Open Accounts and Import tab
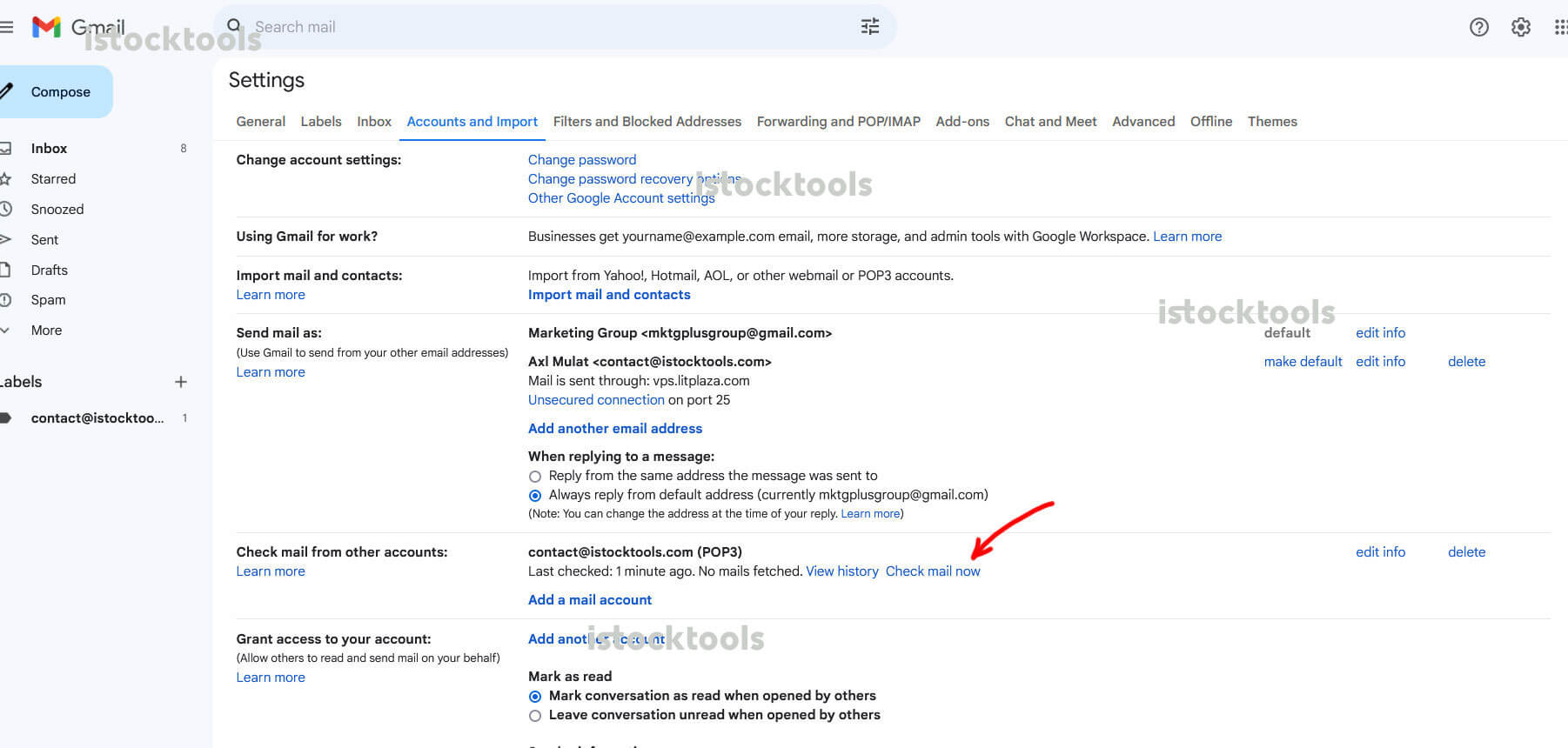This screenshot has width=1568, height=748. point(472,122)
